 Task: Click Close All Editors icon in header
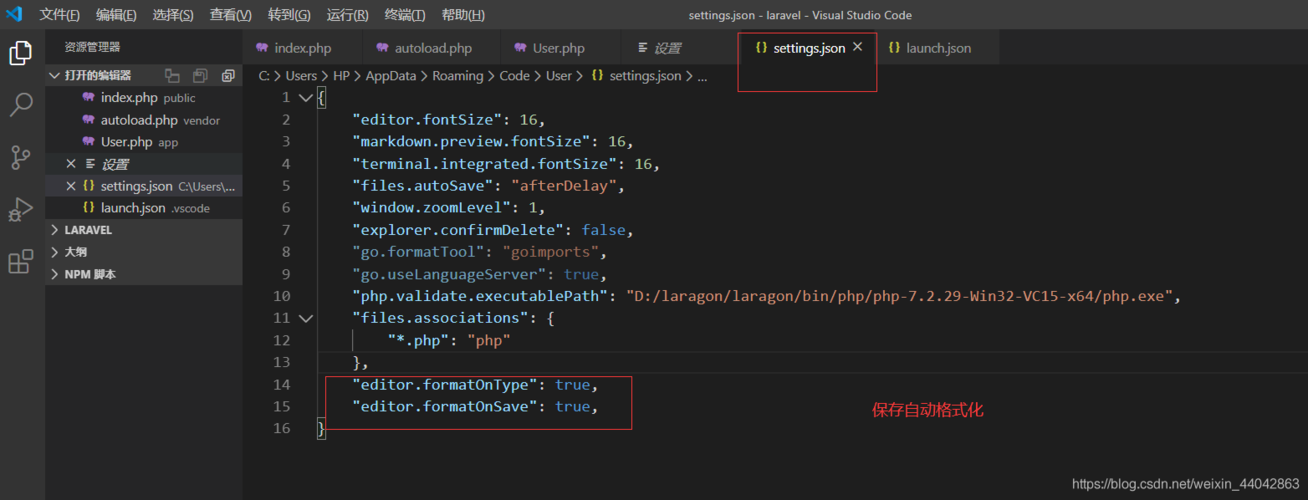tap(228, 76)
